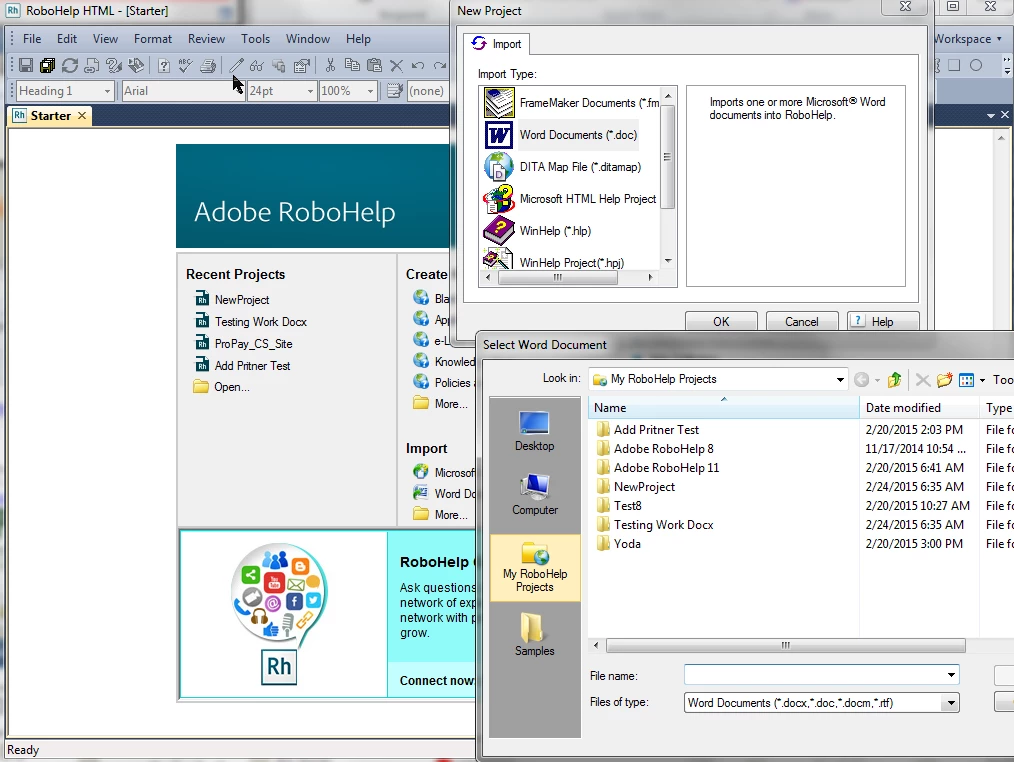1014x762 pixels.
Task: Click the Date modified column header
Action: (918, 408)
